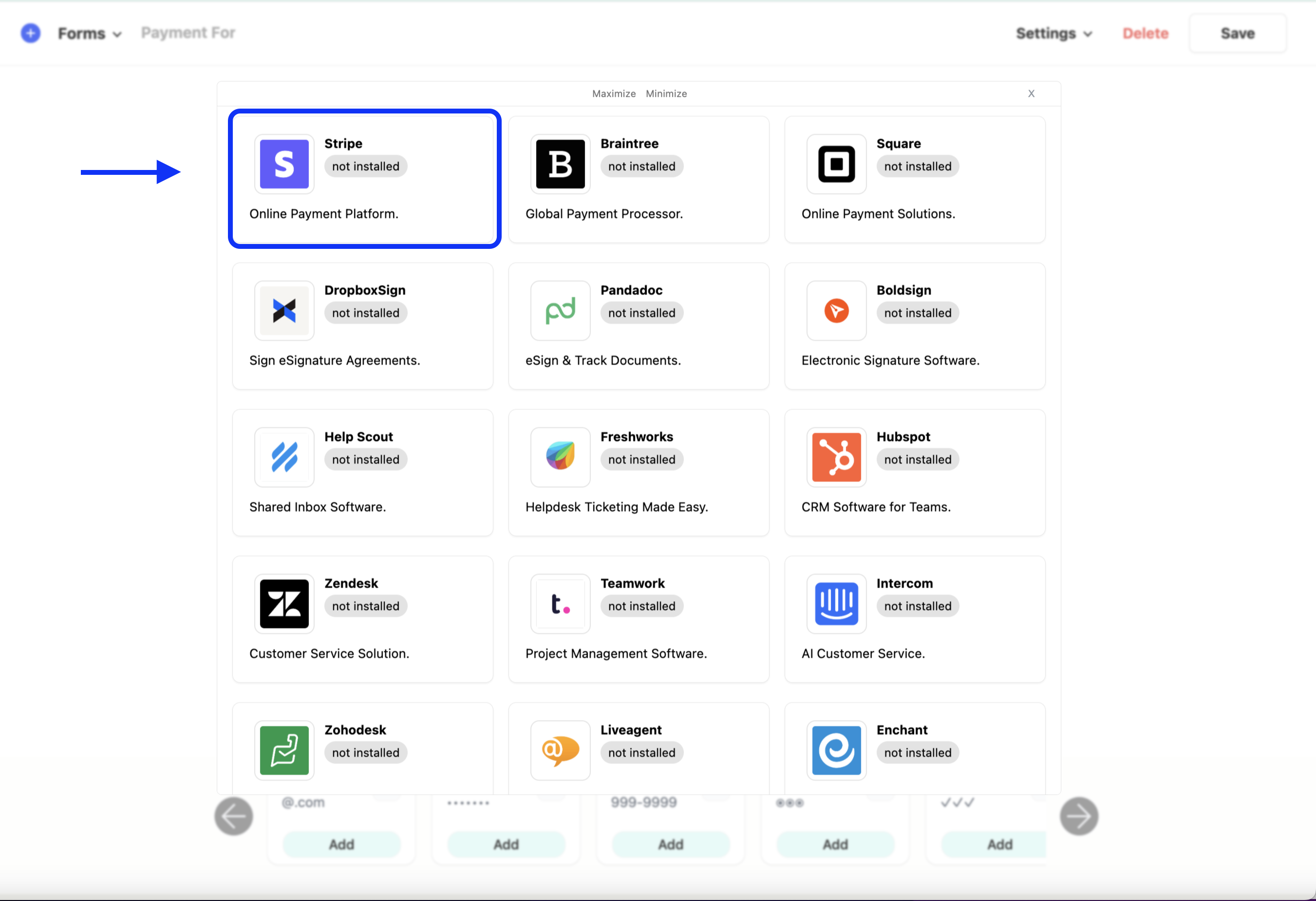
Task: Open the Forms dropdown menu
Action: coord(90,34)
